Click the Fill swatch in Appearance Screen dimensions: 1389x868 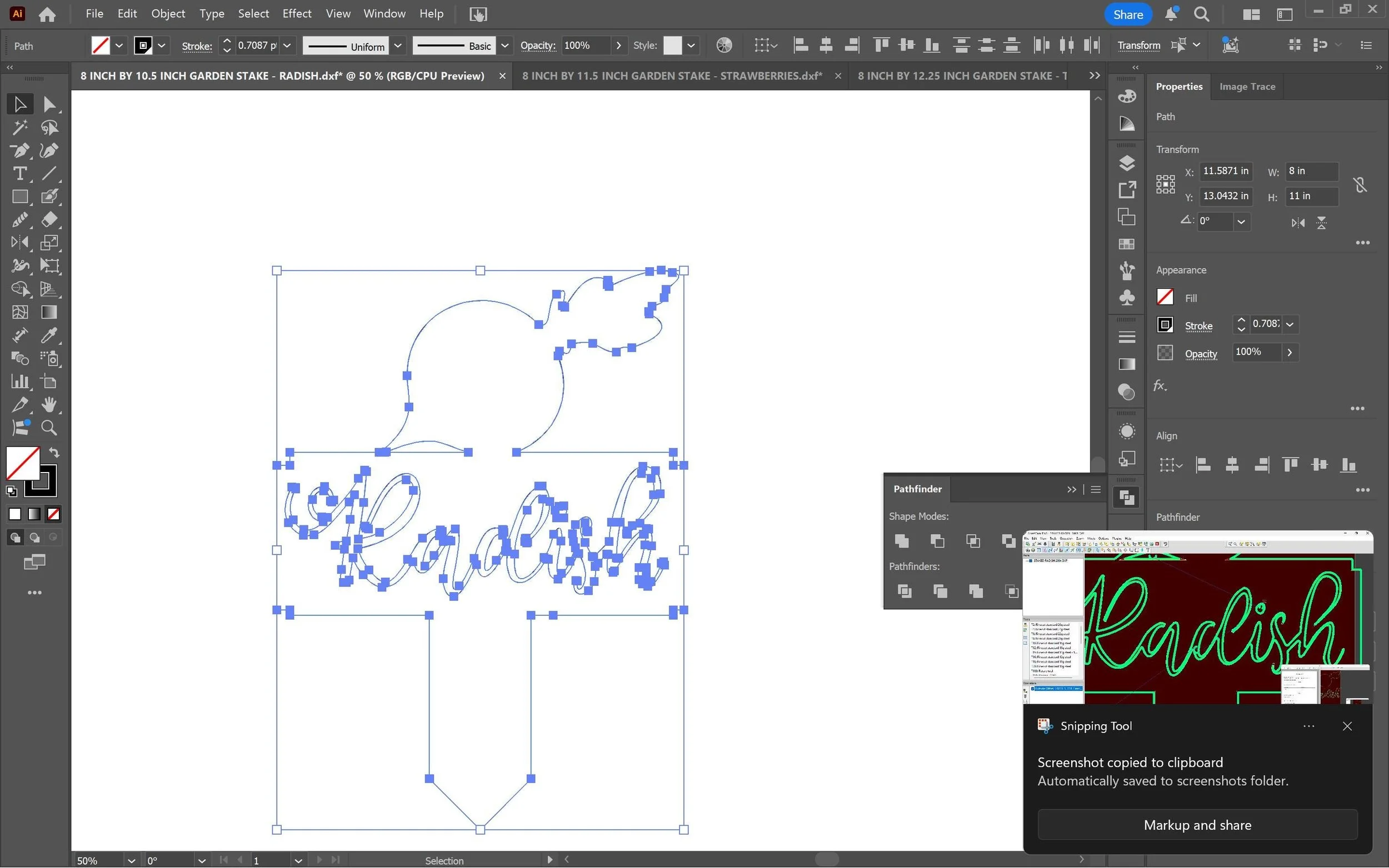[1165, 297]
